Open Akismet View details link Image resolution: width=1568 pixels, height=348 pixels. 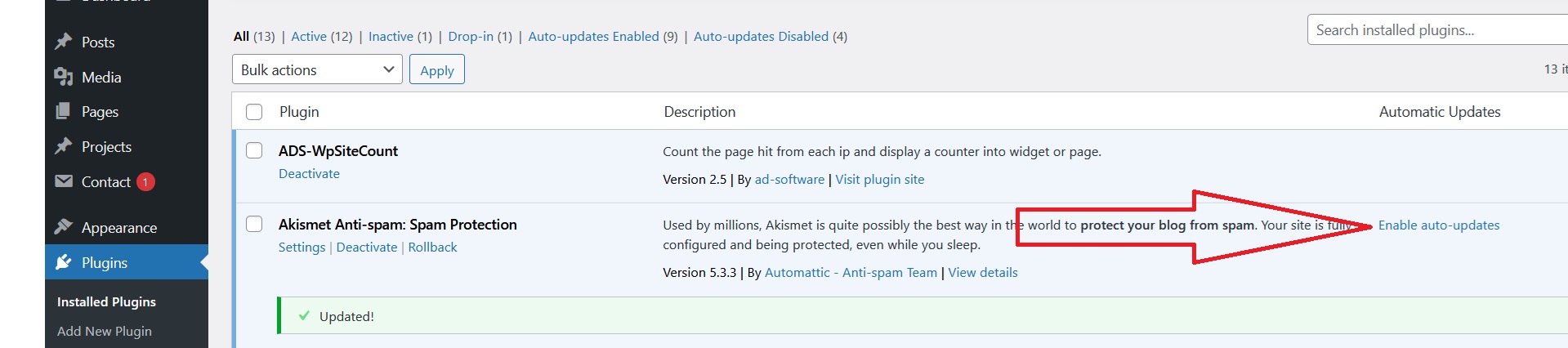(x=983, y=272)
